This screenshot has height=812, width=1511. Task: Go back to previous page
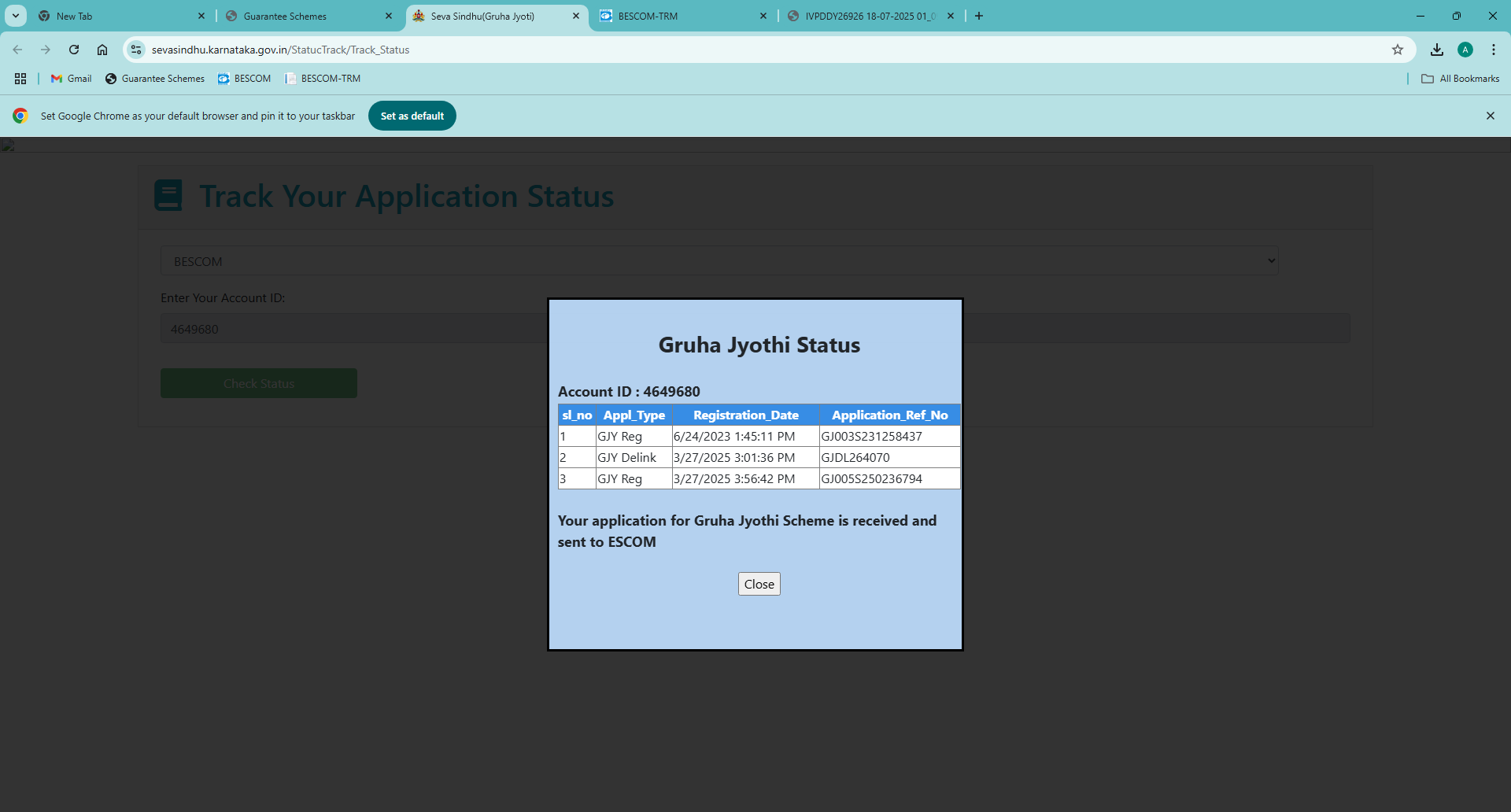tap(17, 50)
